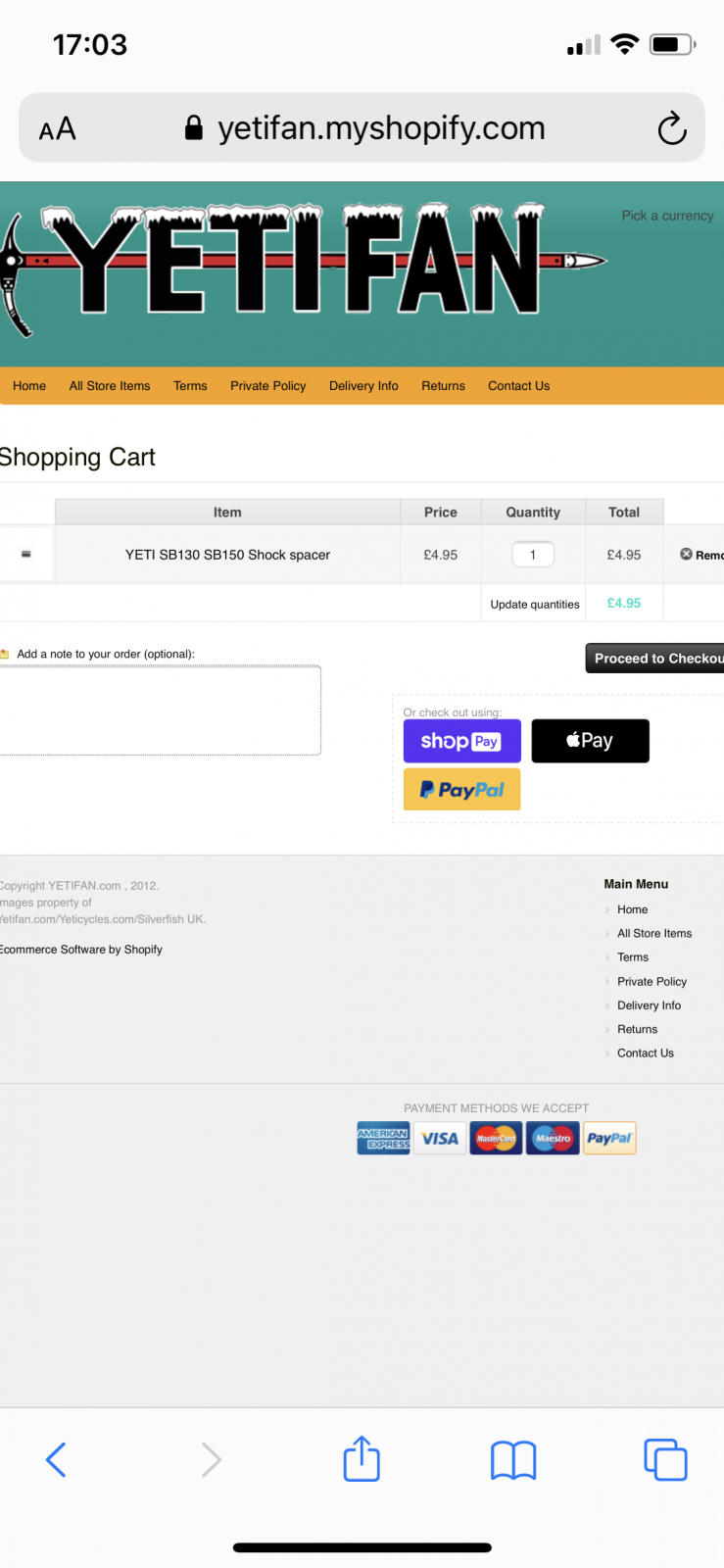This screenshot has height=1568, width=724.
Task: Remove the shock spacer from cart
Action: [x=700, y=555]
